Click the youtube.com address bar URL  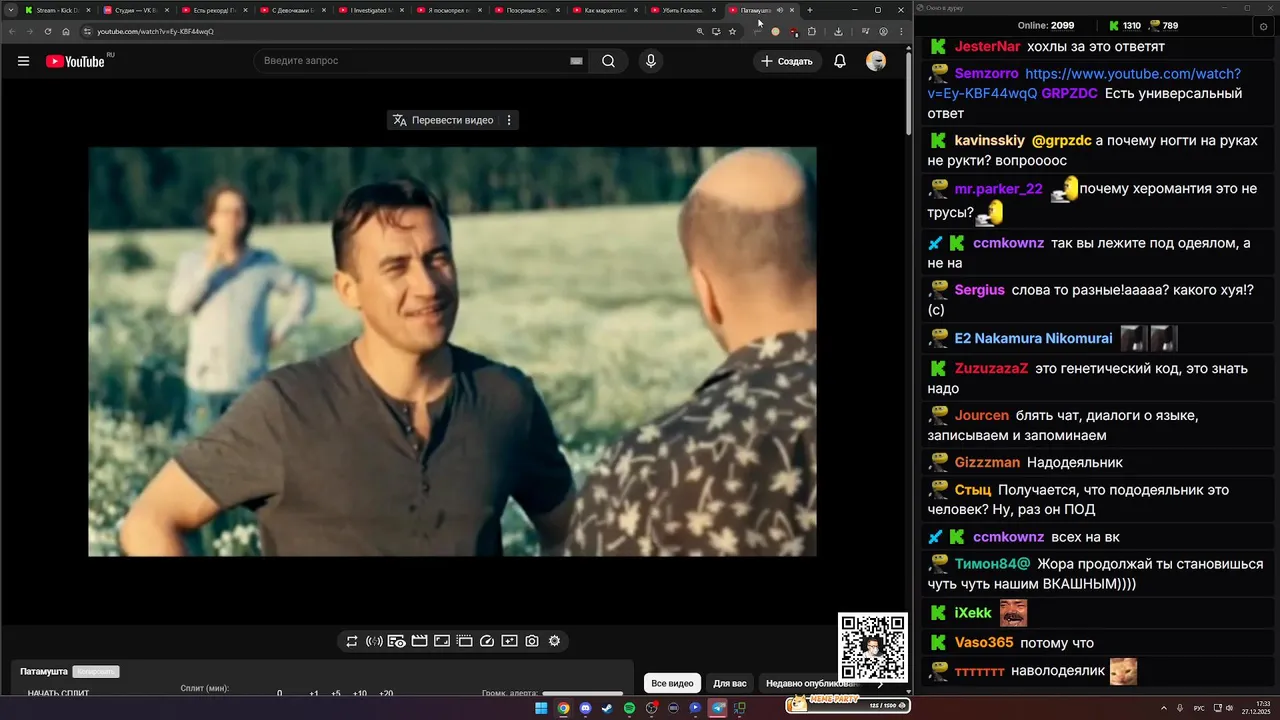click(155, 31)
